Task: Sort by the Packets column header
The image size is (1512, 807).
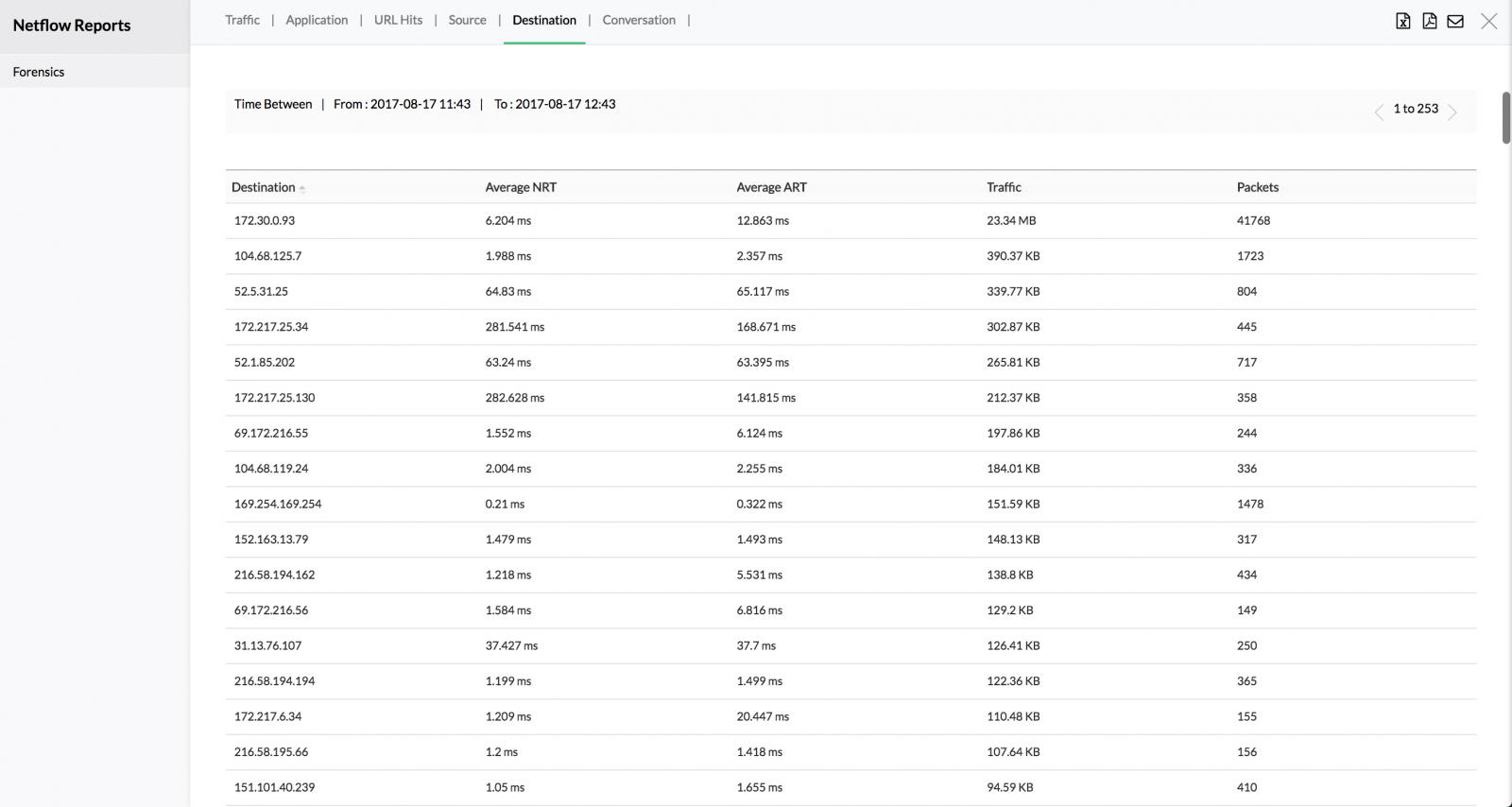Action: pos(1258,187)
